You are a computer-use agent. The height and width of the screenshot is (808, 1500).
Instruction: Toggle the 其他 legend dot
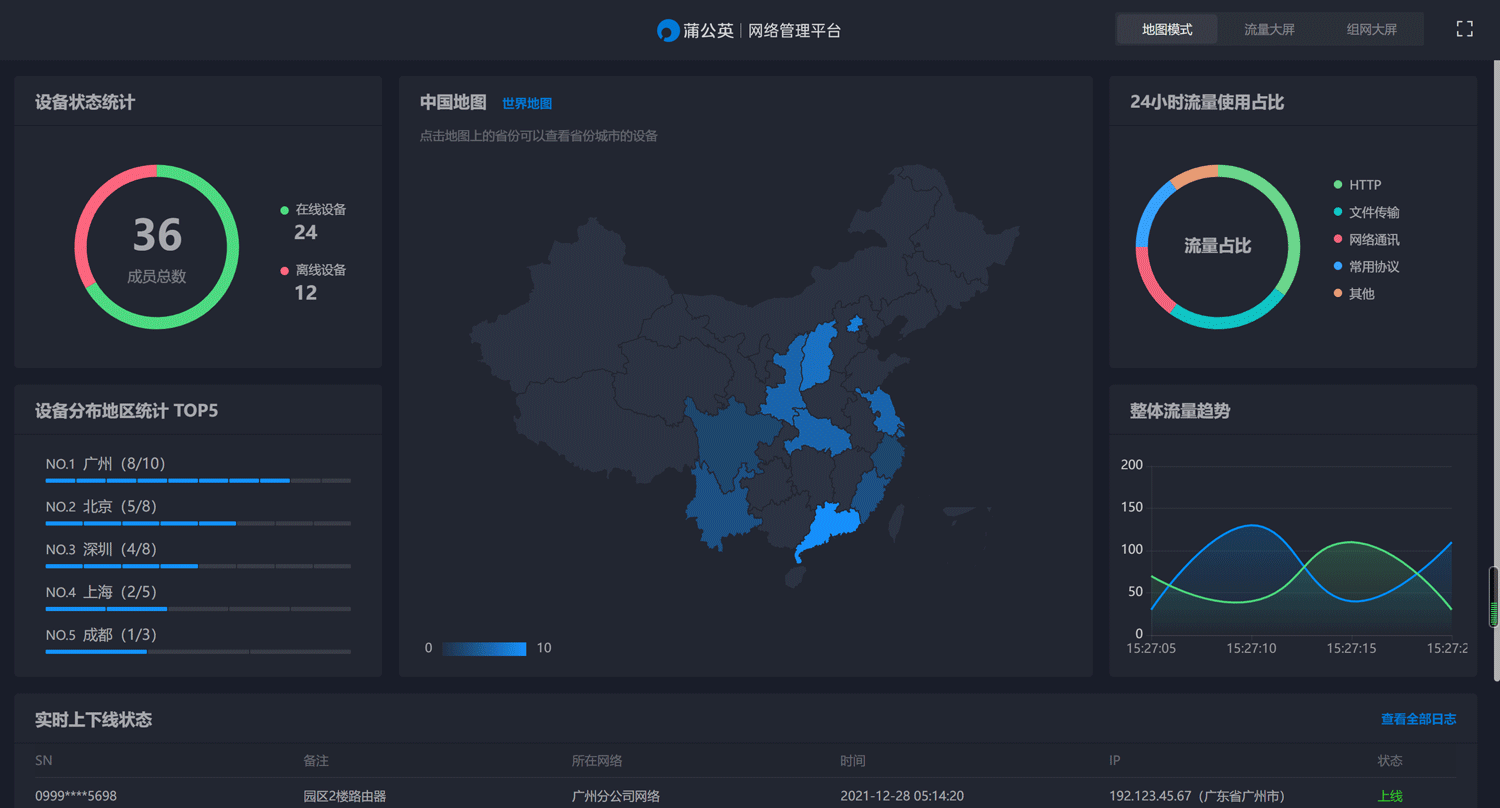pos(1338,294)
